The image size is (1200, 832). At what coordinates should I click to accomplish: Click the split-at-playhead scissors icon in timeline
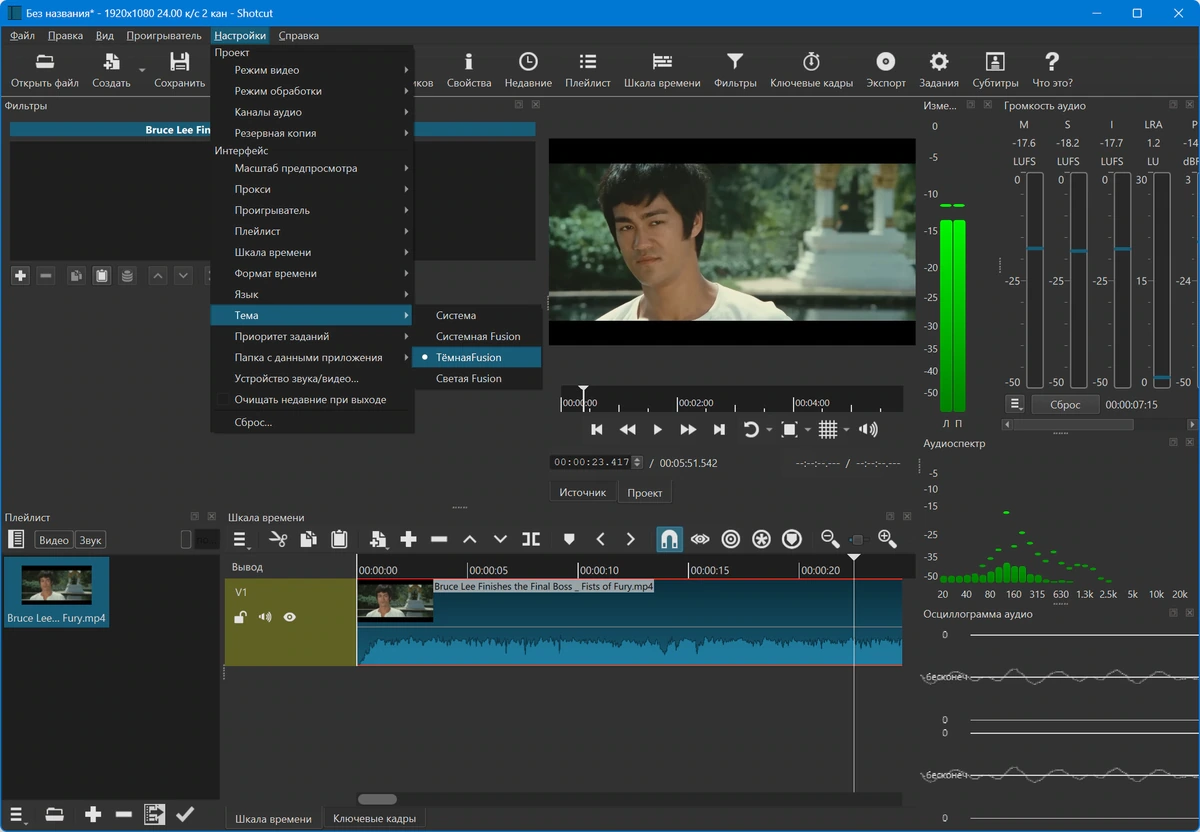[278, 539]
